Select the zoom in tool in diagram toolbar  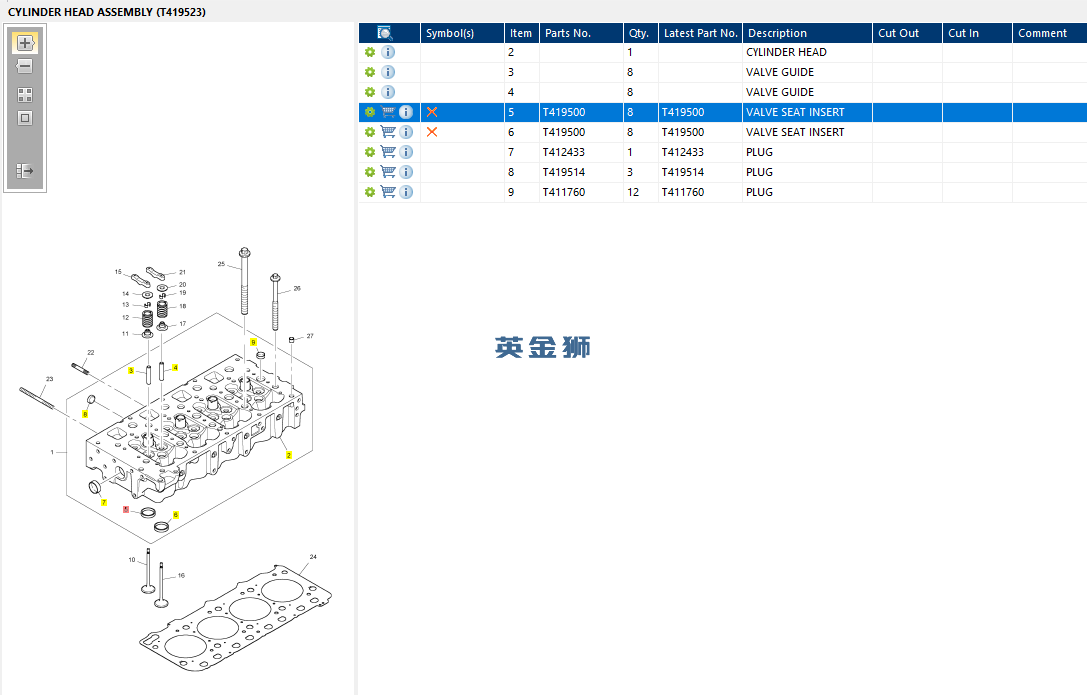tap(25, 43)
